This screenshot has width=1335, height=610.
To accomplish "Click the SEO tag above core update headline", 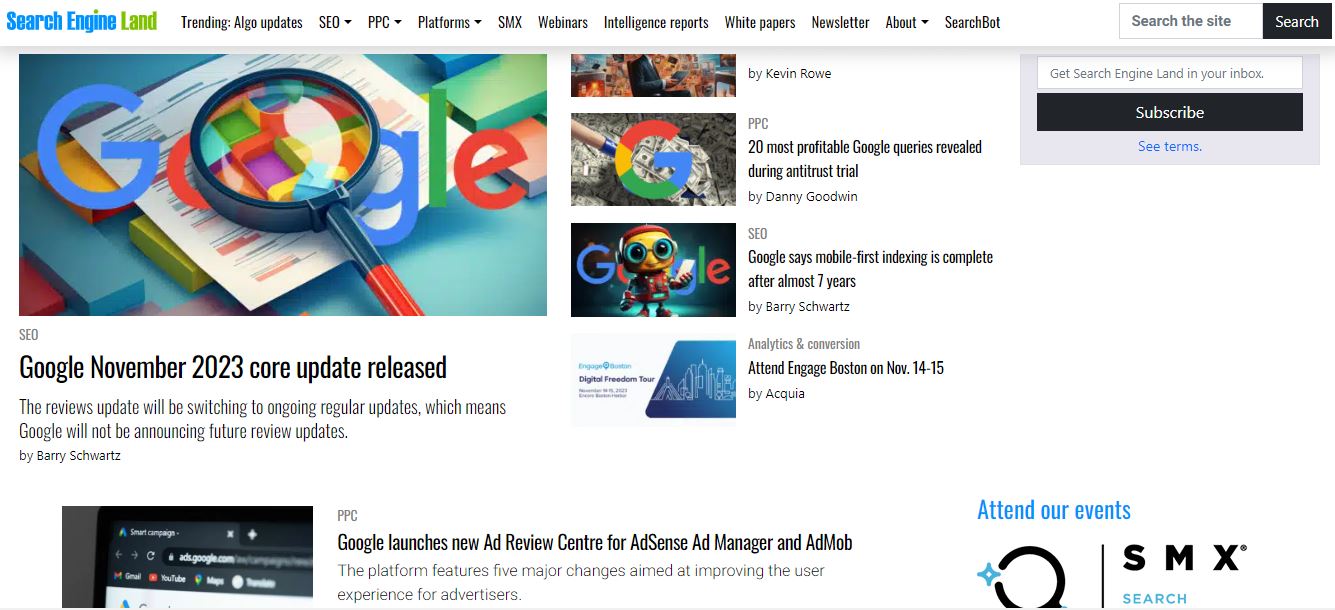I will pos(29,335).
